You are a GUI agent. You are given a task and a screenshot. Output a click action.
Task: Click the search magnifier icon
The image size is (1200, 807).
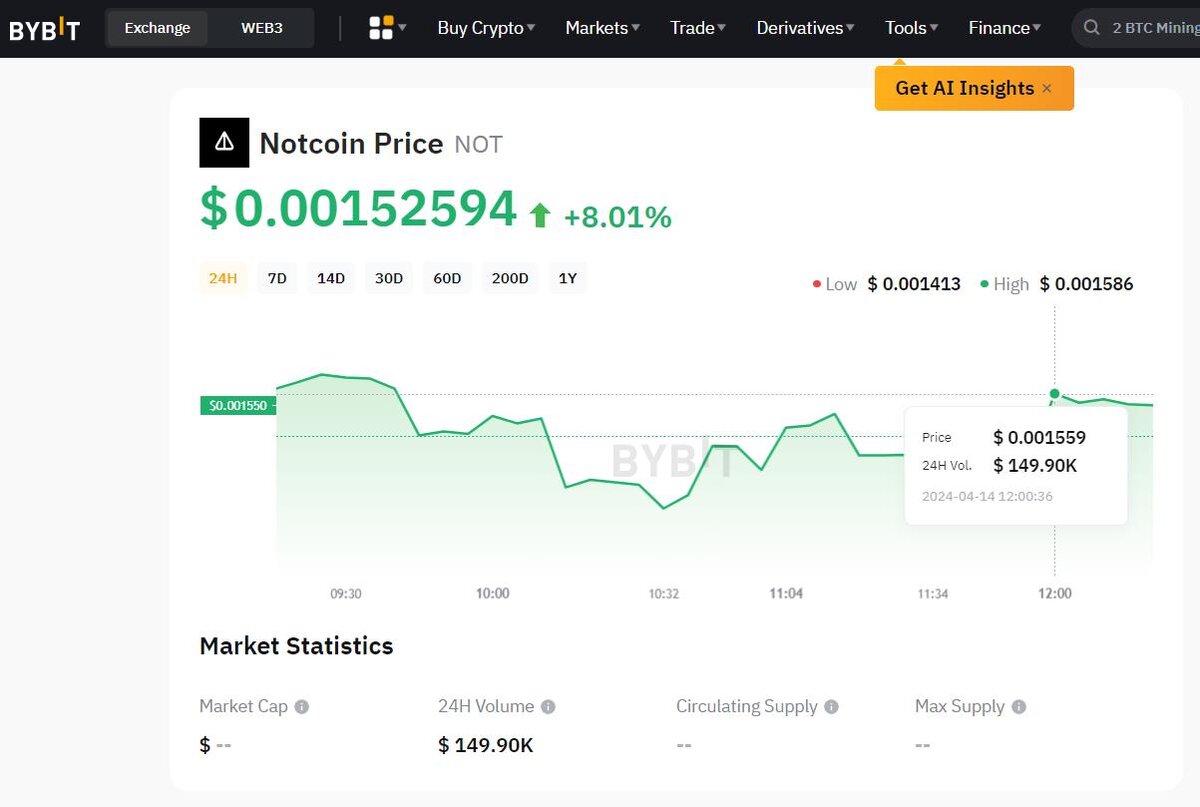point(1092,28)
